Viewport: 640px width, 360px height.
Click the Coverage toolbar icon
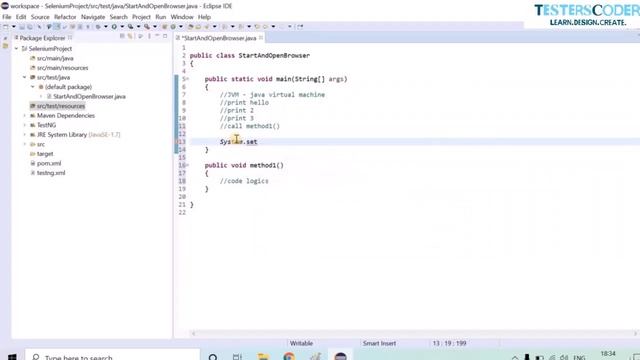(x=130, y=27)
